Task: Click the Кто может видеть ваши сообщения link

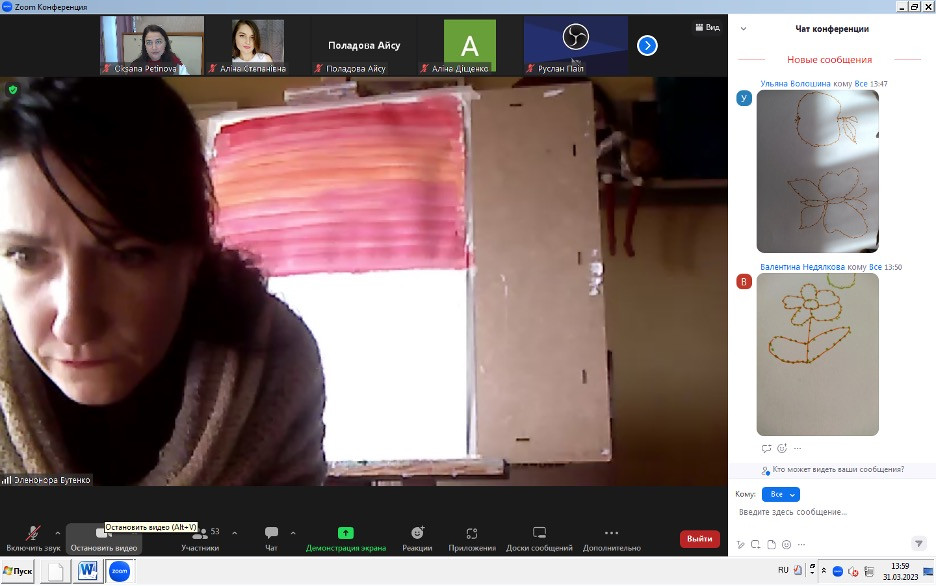Action: tap(838, 469)
